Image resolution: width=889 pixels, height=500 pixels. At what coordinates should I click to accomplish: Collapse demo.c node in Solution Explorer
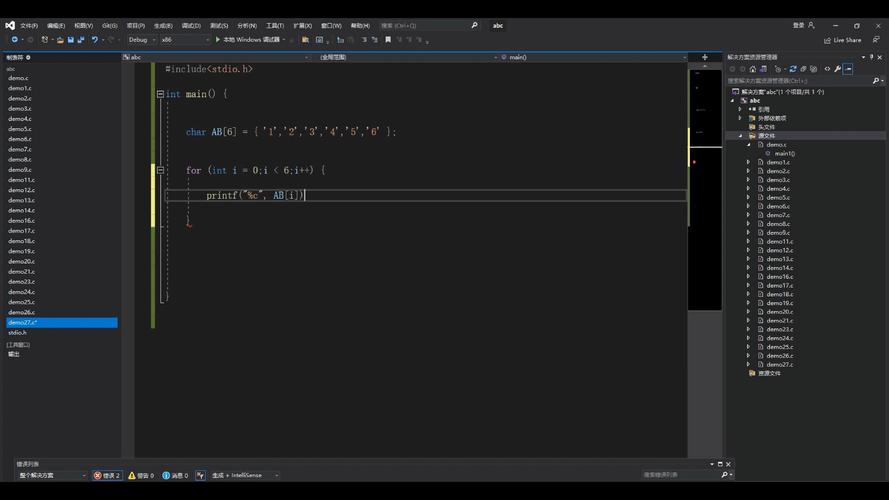pos(748,145)
